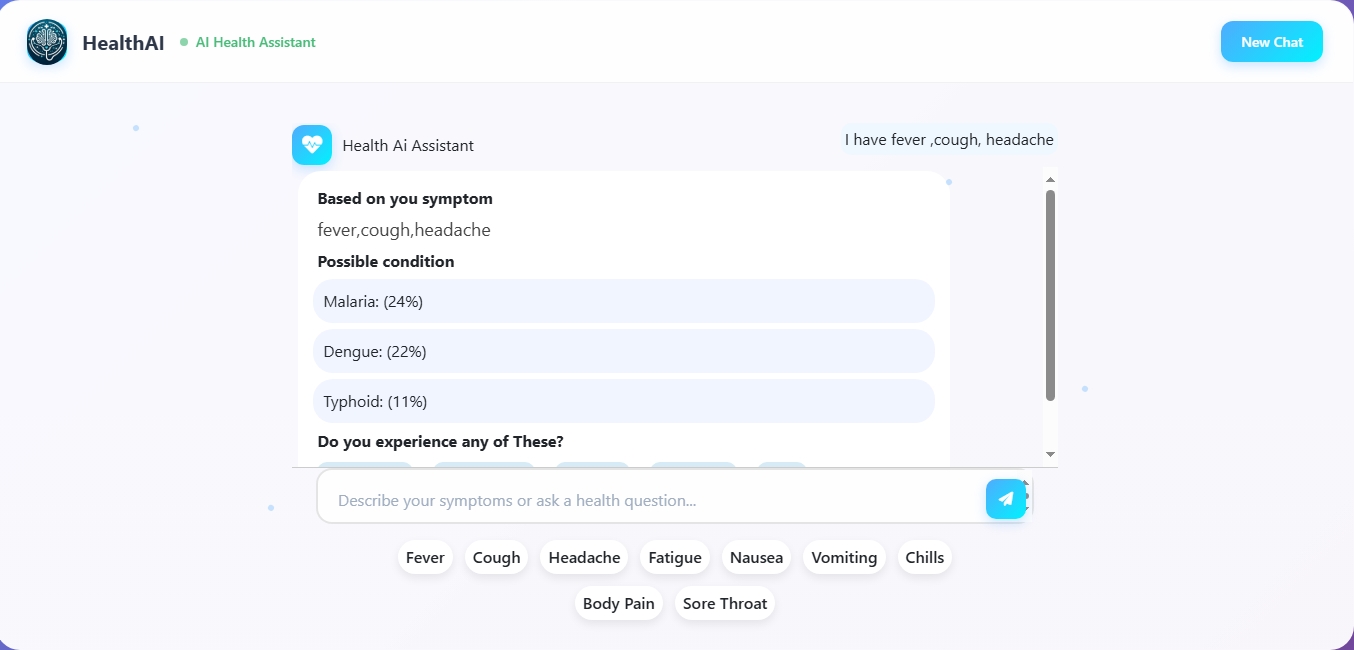Click the heart pulse assistant avatar icon
Viewport: 1354px width, 650px height.
click(312, 145)
